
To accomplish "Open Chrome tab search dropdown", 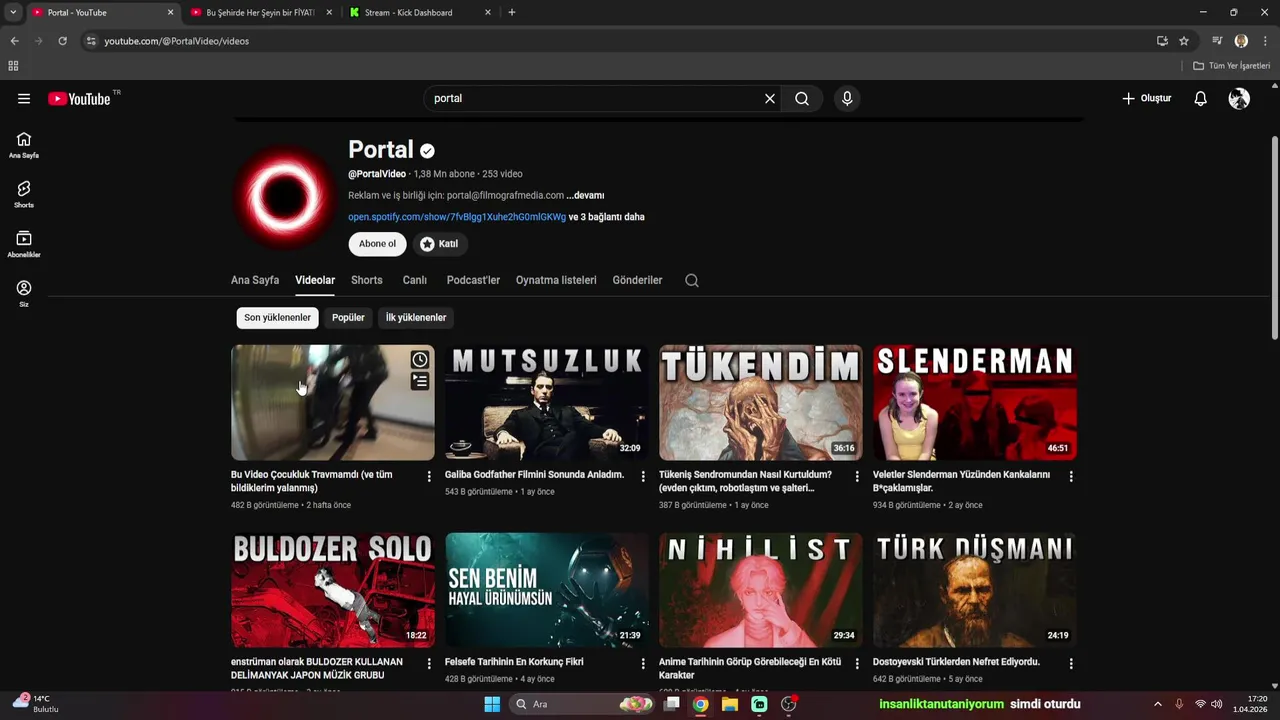I will (13, 12).
